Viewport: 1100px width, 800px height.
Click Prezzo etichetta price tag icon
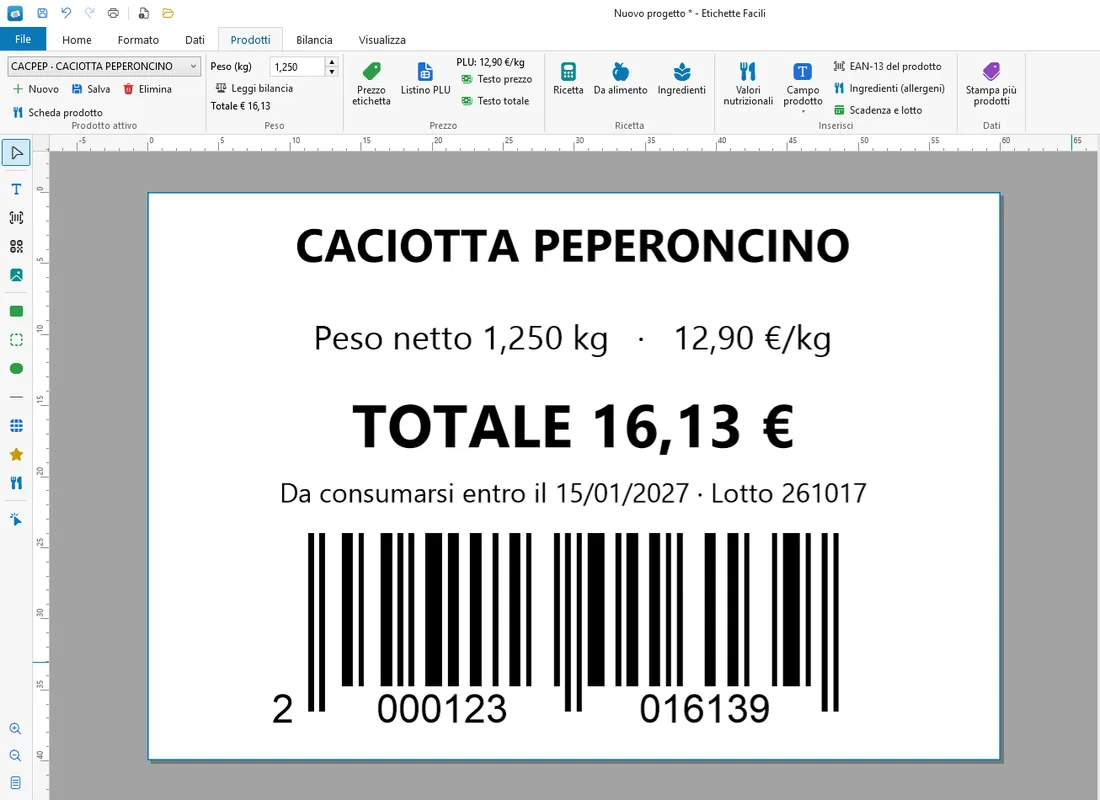pos(371,84)
